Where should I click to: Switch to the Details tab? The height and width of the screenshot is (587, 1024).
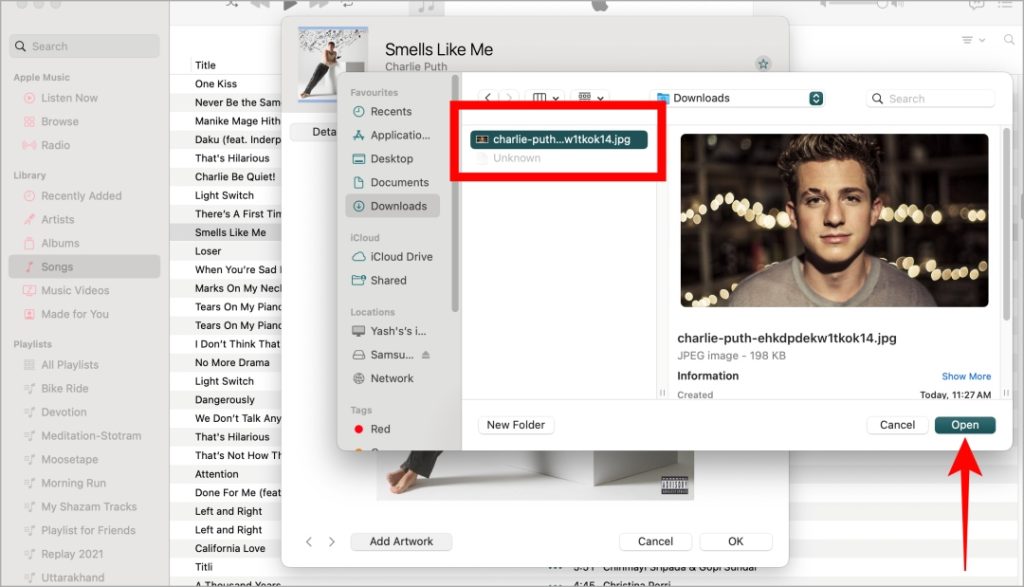tap(314, 132)
